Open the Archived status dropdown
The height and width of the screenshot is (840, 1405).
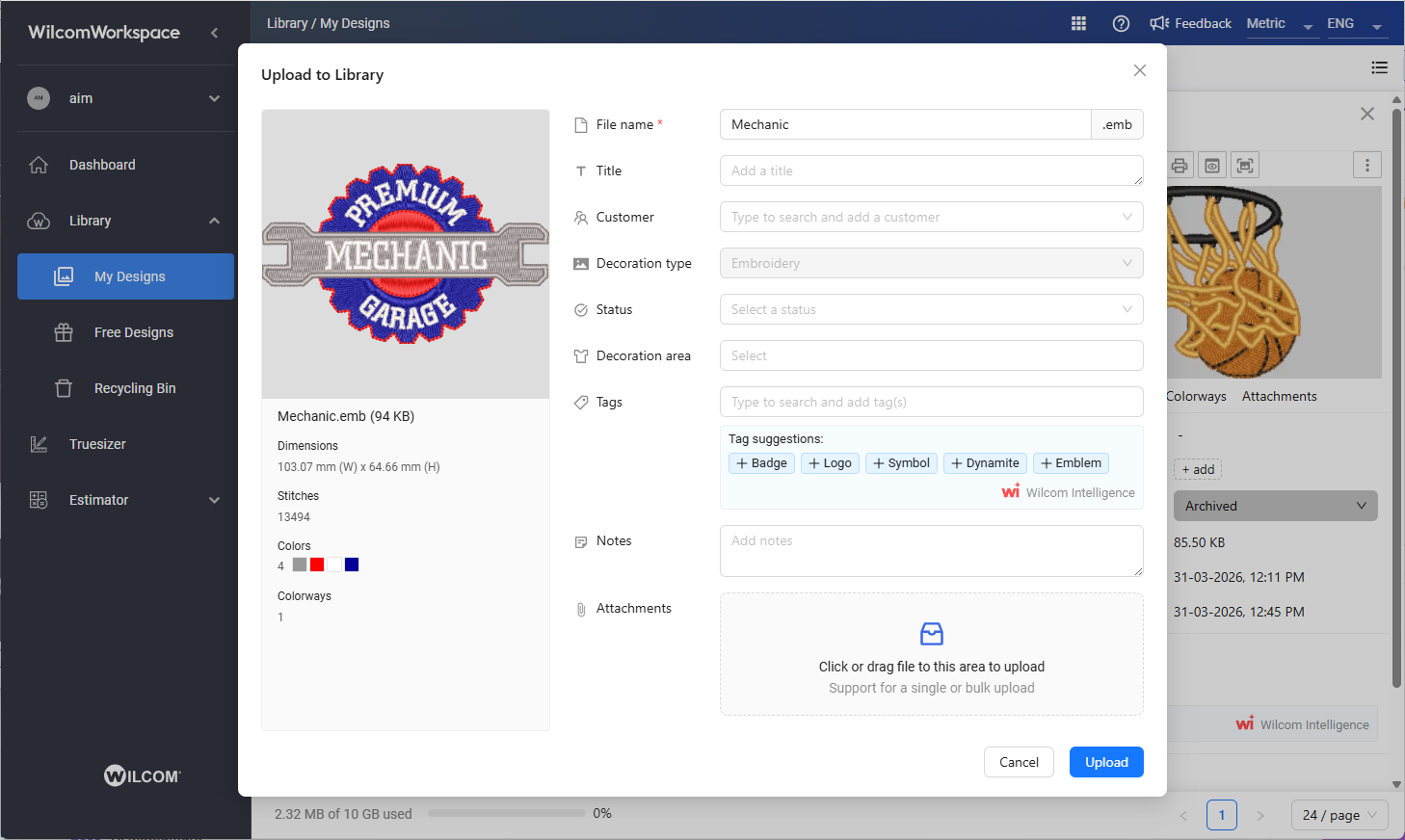point(1274,506)
